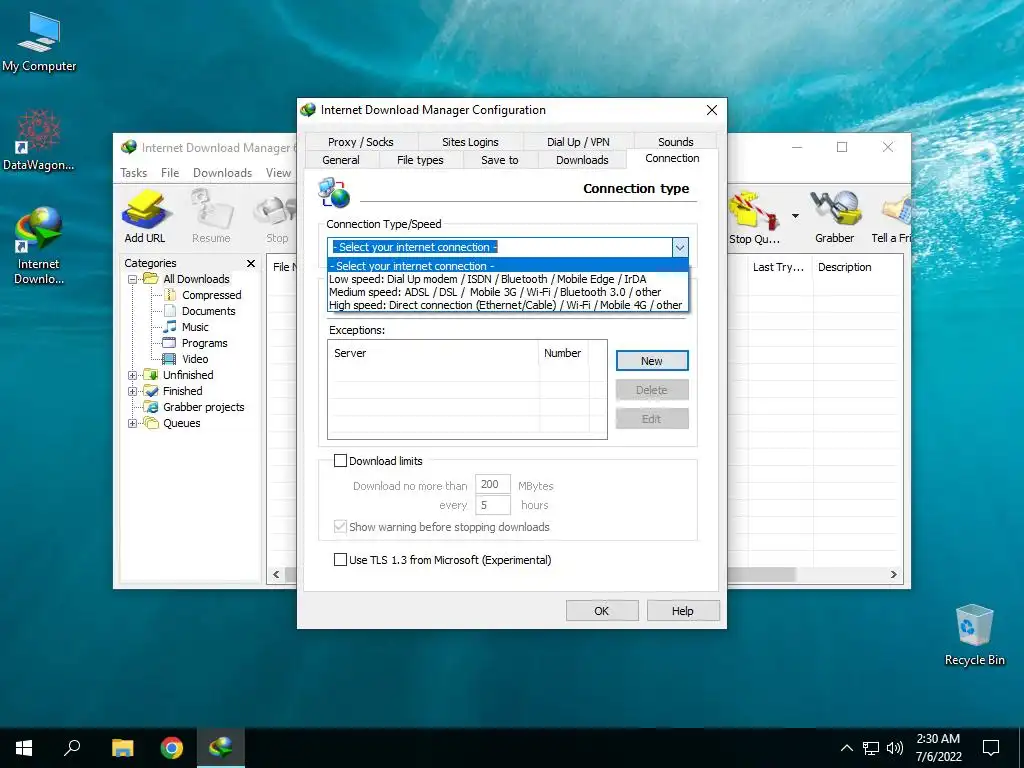Expand the Queues tree node
1024x768 pixels.
coord(133,423)
